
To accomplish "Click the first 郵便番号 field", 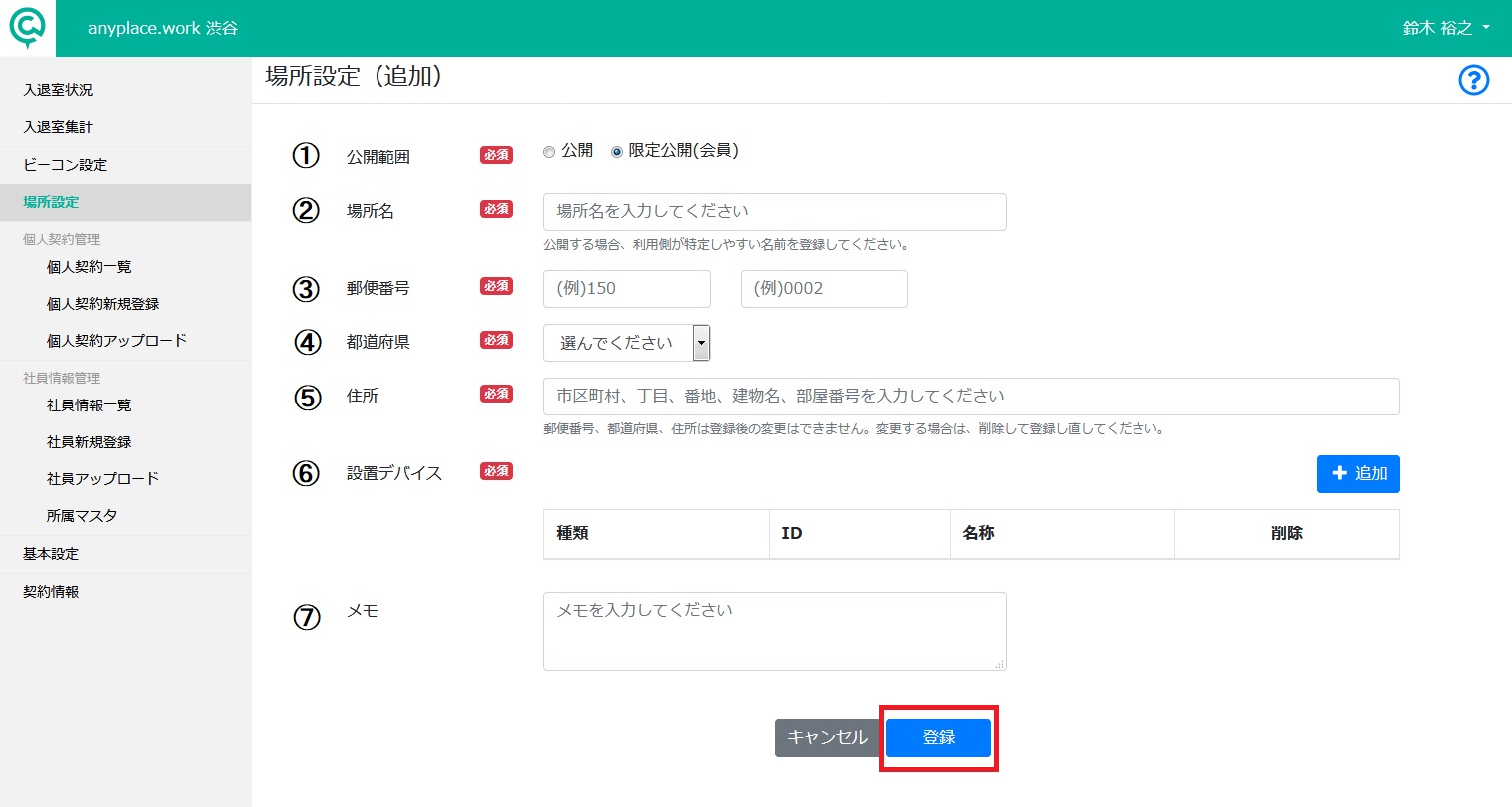I will tap(627, 289).
